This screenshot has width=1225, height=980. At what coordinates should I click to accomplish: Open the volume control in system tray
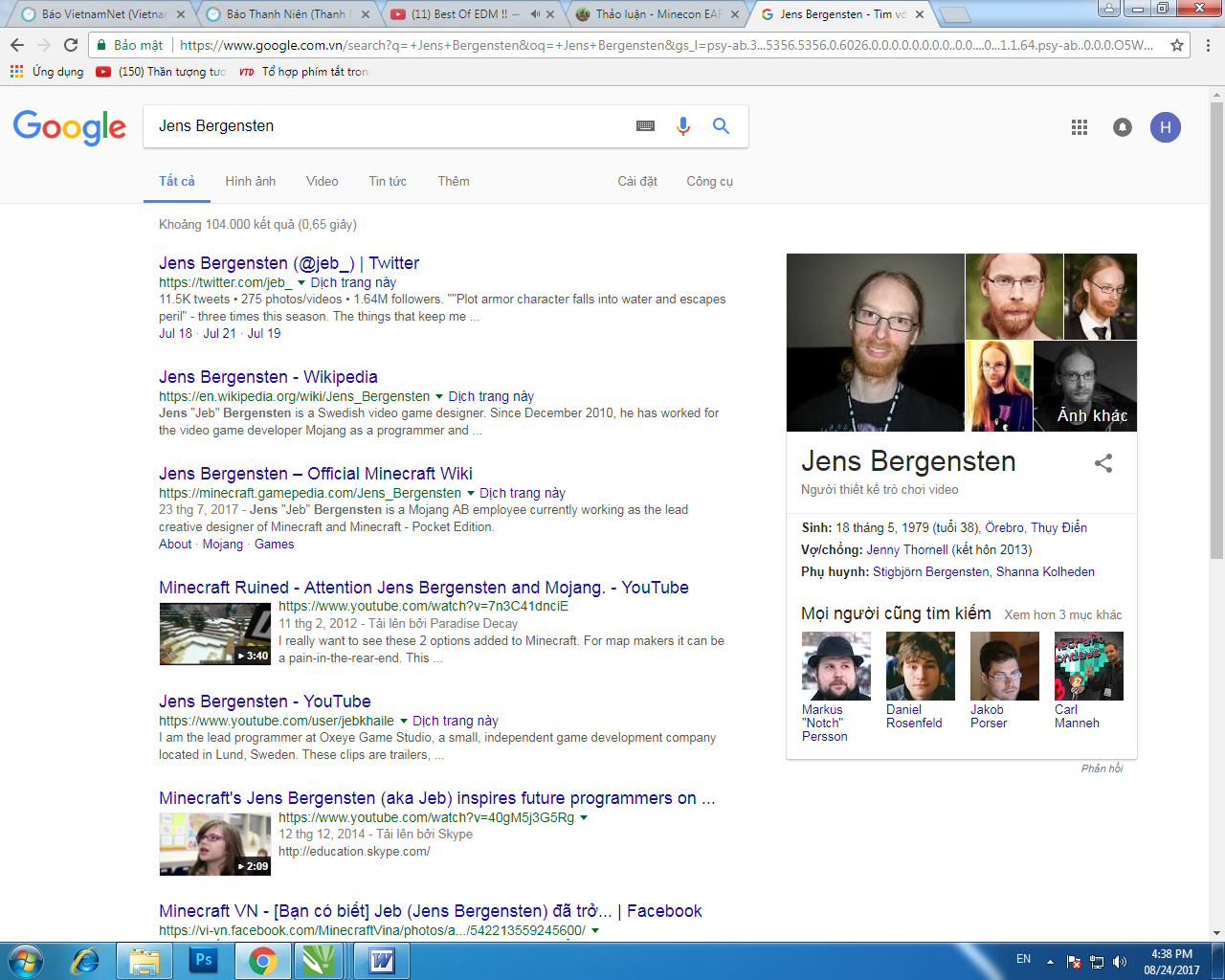tap(1120, 962)
